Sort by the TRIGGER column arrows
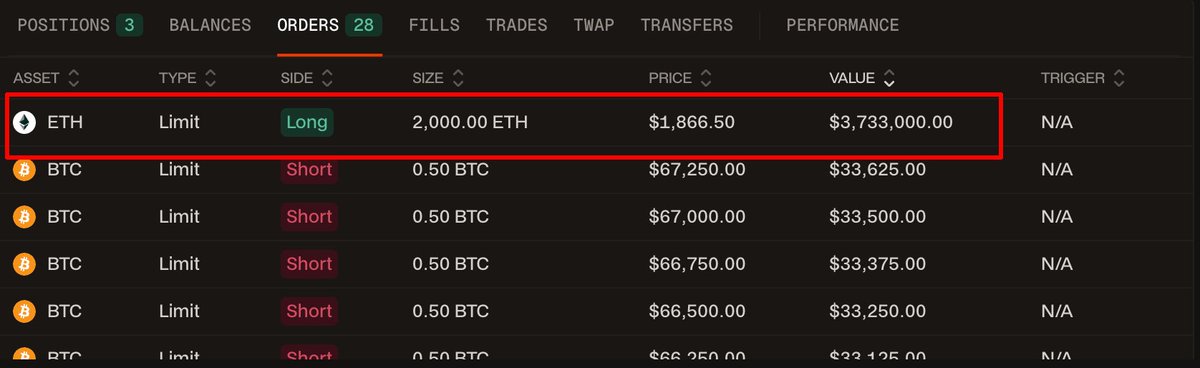This screenshot has height=368, width=1200. tap(1119, 77)
